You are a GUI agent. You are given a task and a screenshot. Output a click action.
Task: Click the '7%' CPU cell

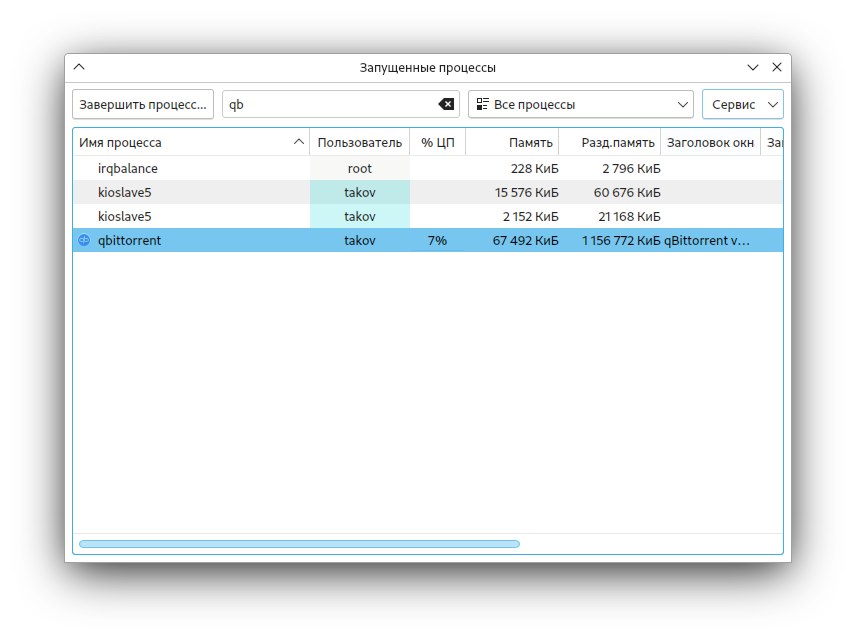click(x=437, y=240)
